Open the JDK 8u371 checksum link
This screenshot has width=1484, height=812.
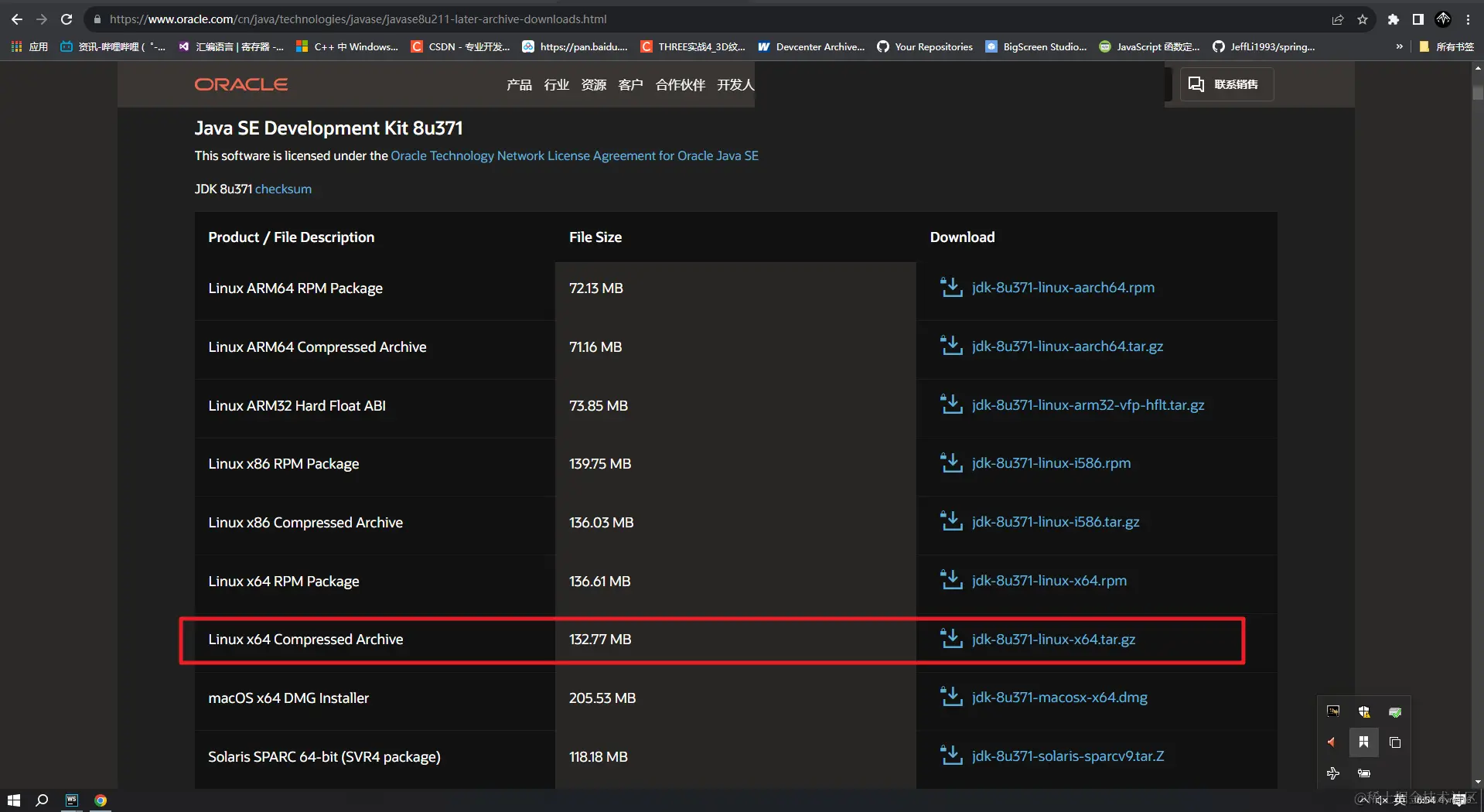pyautogui.click(x=283, y=189)
